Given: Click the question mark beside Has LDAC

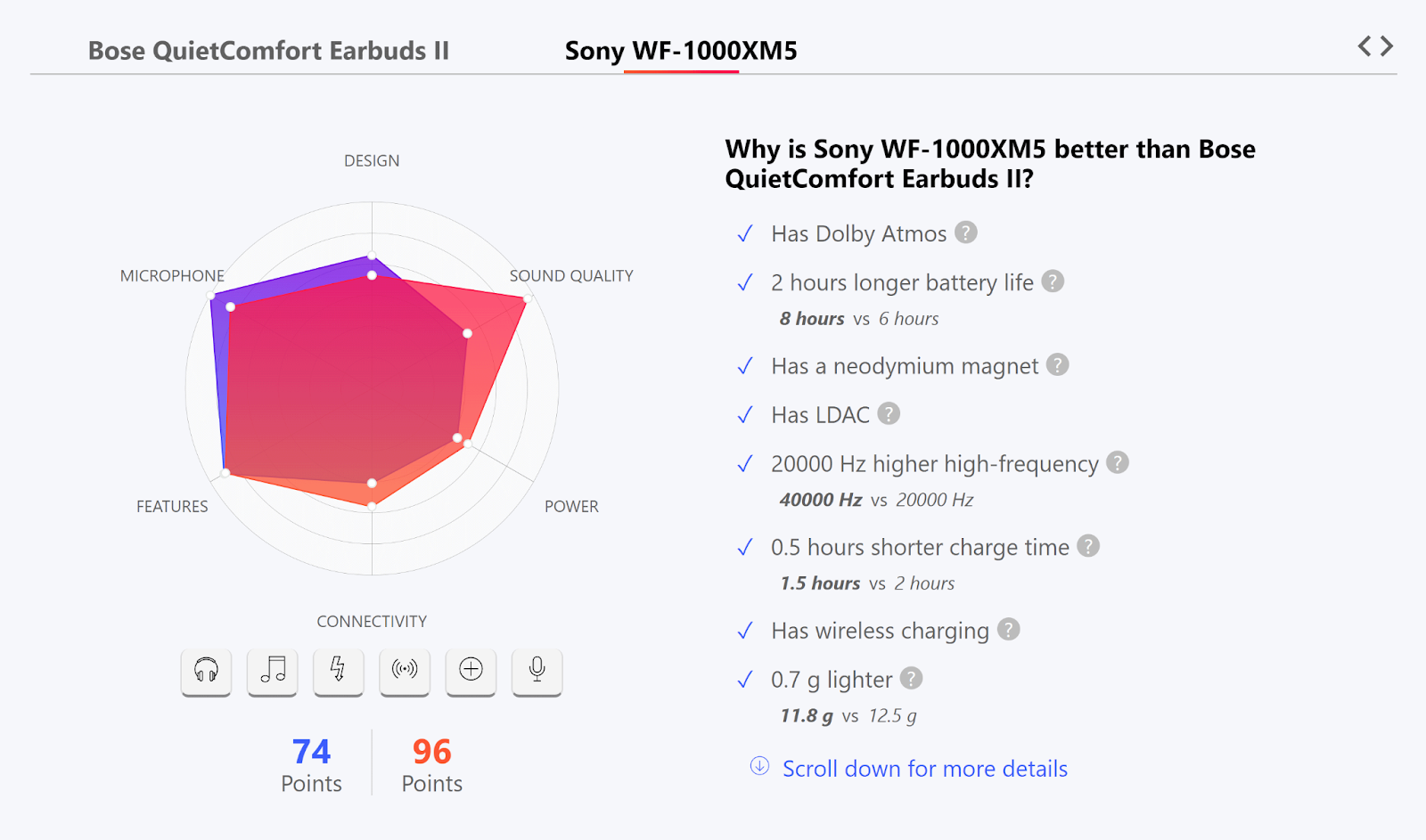Looking at the screenshot, I should tap(888, 413).
